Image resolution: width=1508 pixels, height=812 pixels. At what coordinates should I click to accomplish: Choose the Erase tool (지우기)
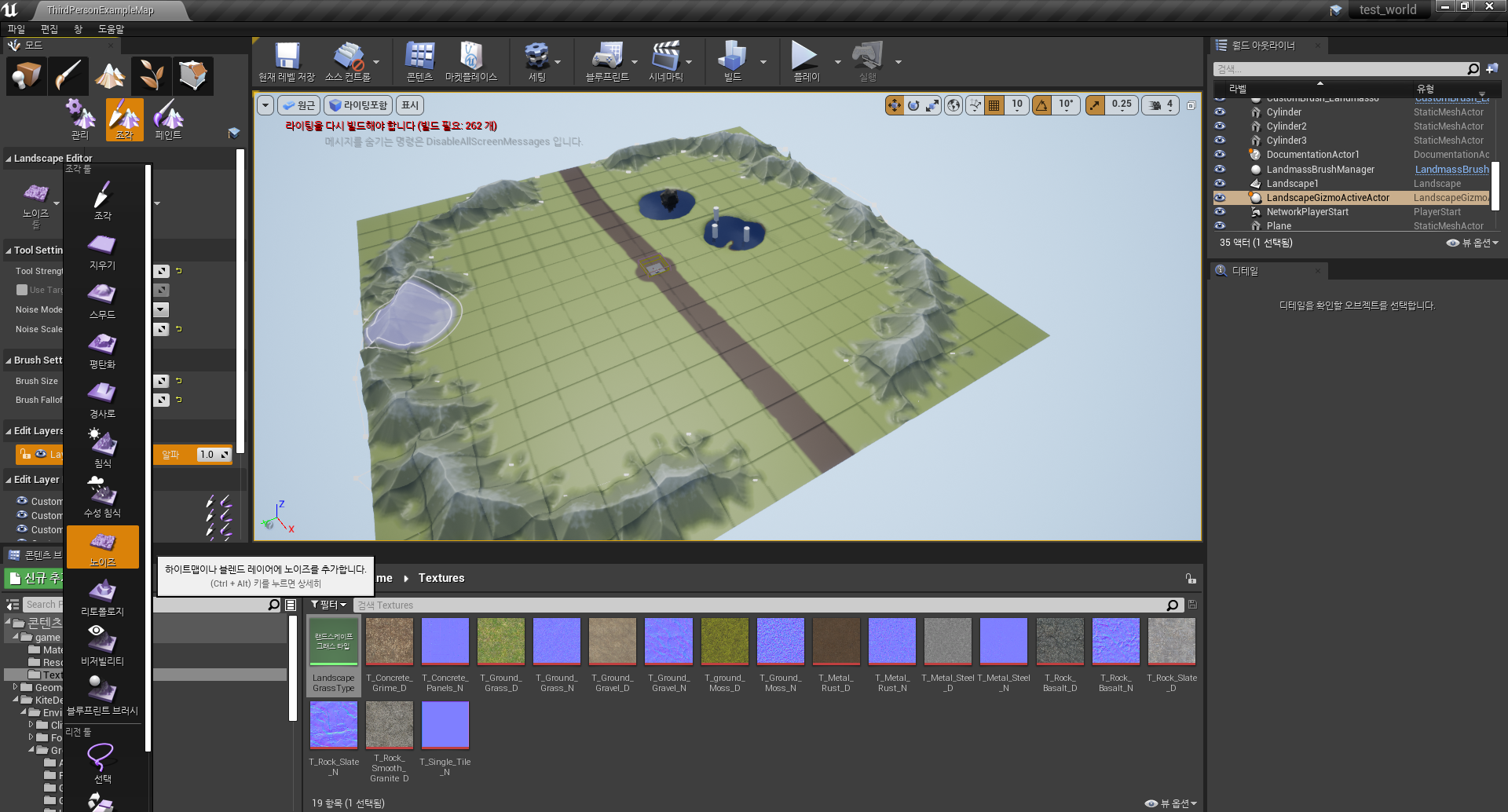tap(103, 251)
